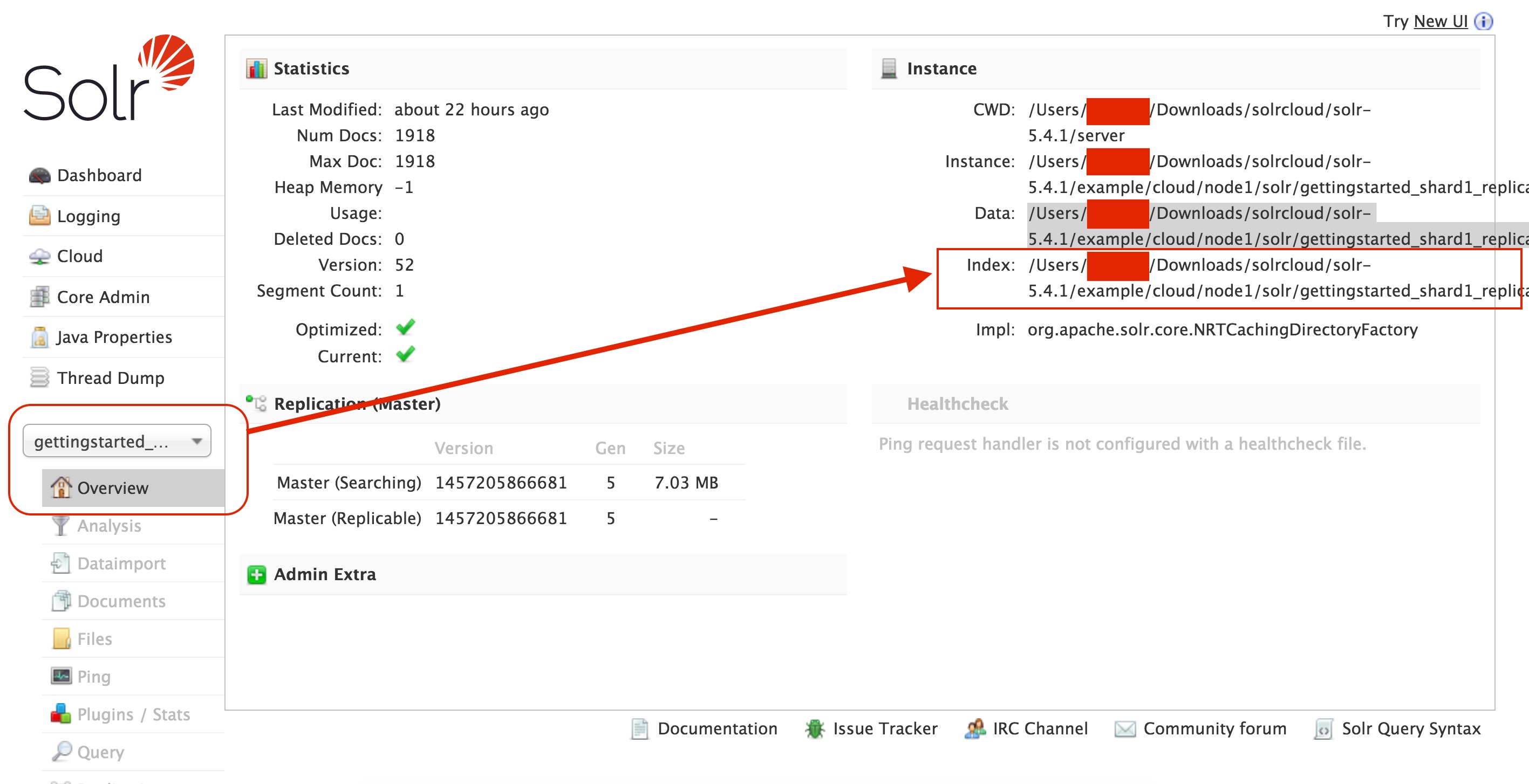Open the Community forum
This screenshot has height=784, width=1529.
tap(1214, 729)
